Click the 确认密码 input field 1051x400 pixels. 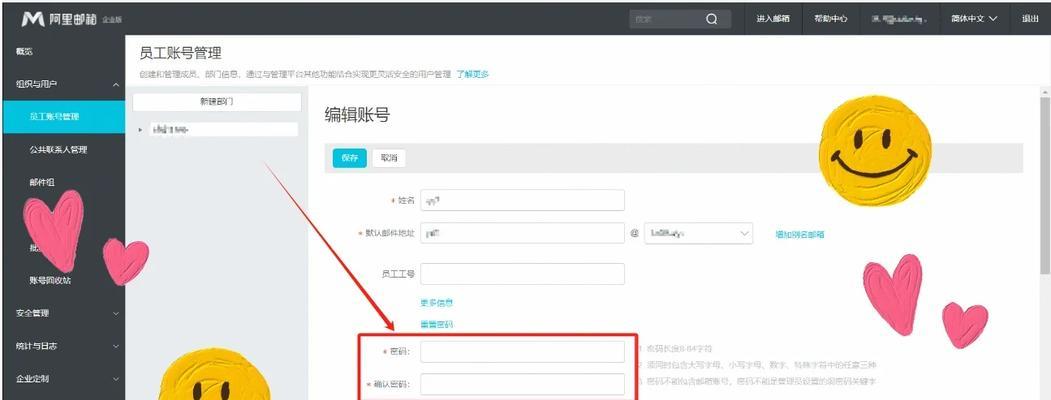pos(522,385)
